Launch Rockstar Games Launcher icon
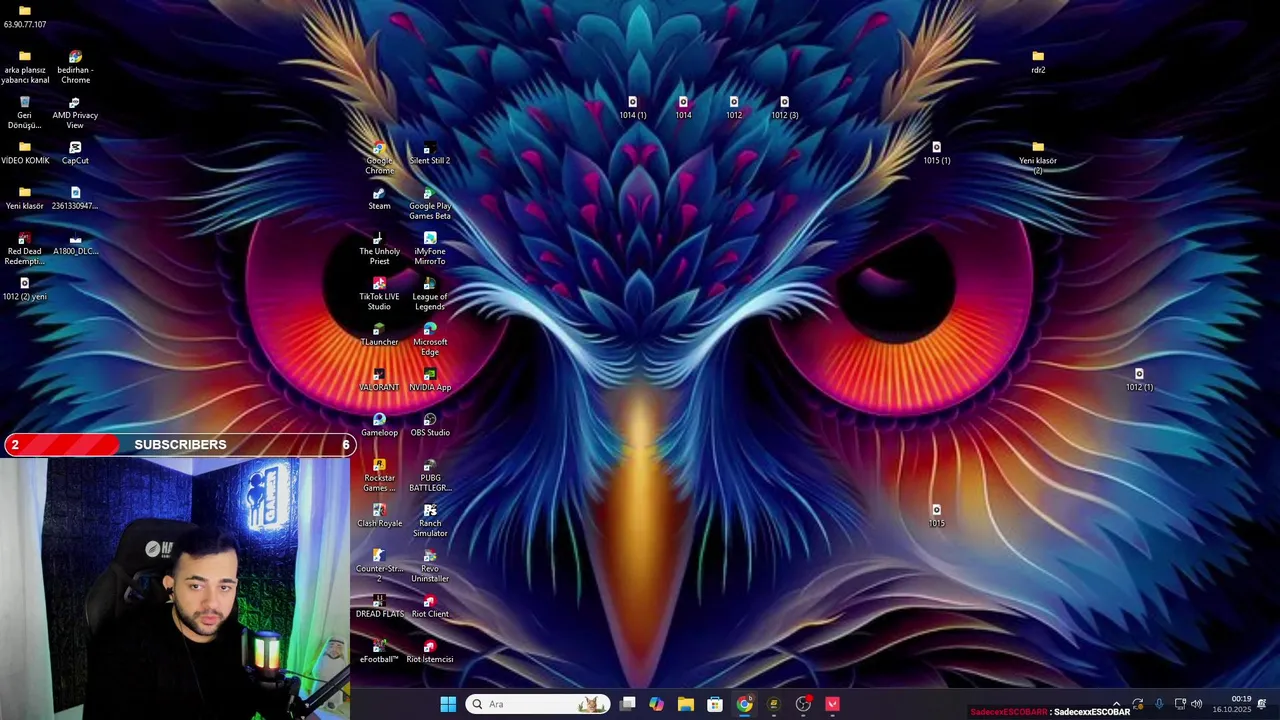 379,475
